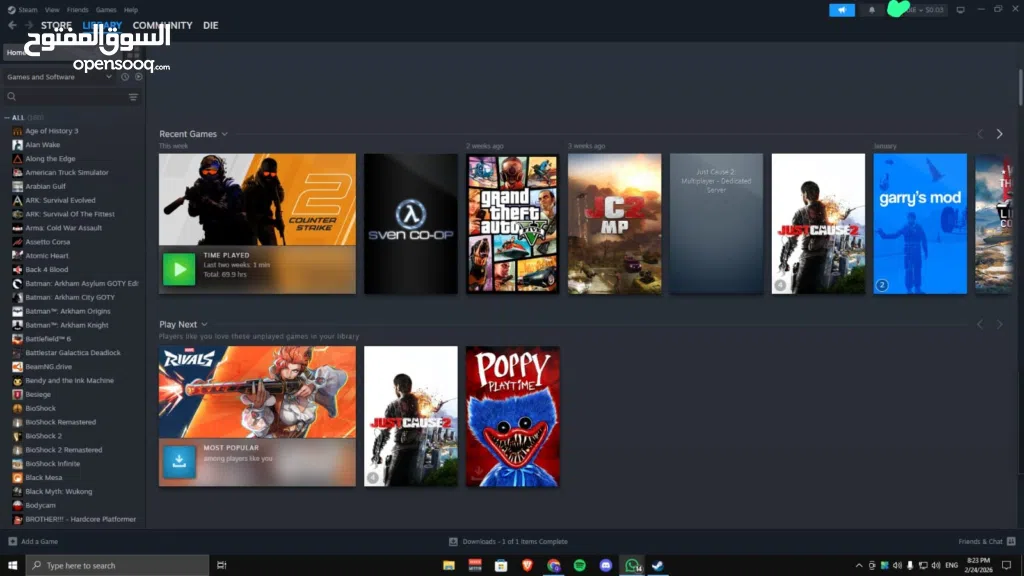Open the Play Next dropdown chevron
Viewport: 1024px width, 576px height.
click(x=205, y=324)
